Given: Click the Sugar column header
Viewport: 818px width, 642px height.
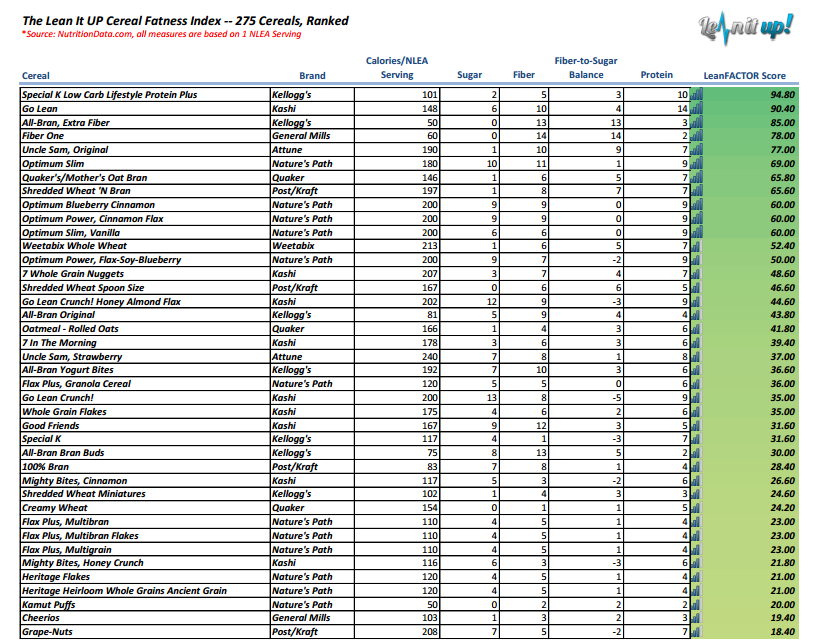Looking at the screenshot, I should click(x=470, y=75).
